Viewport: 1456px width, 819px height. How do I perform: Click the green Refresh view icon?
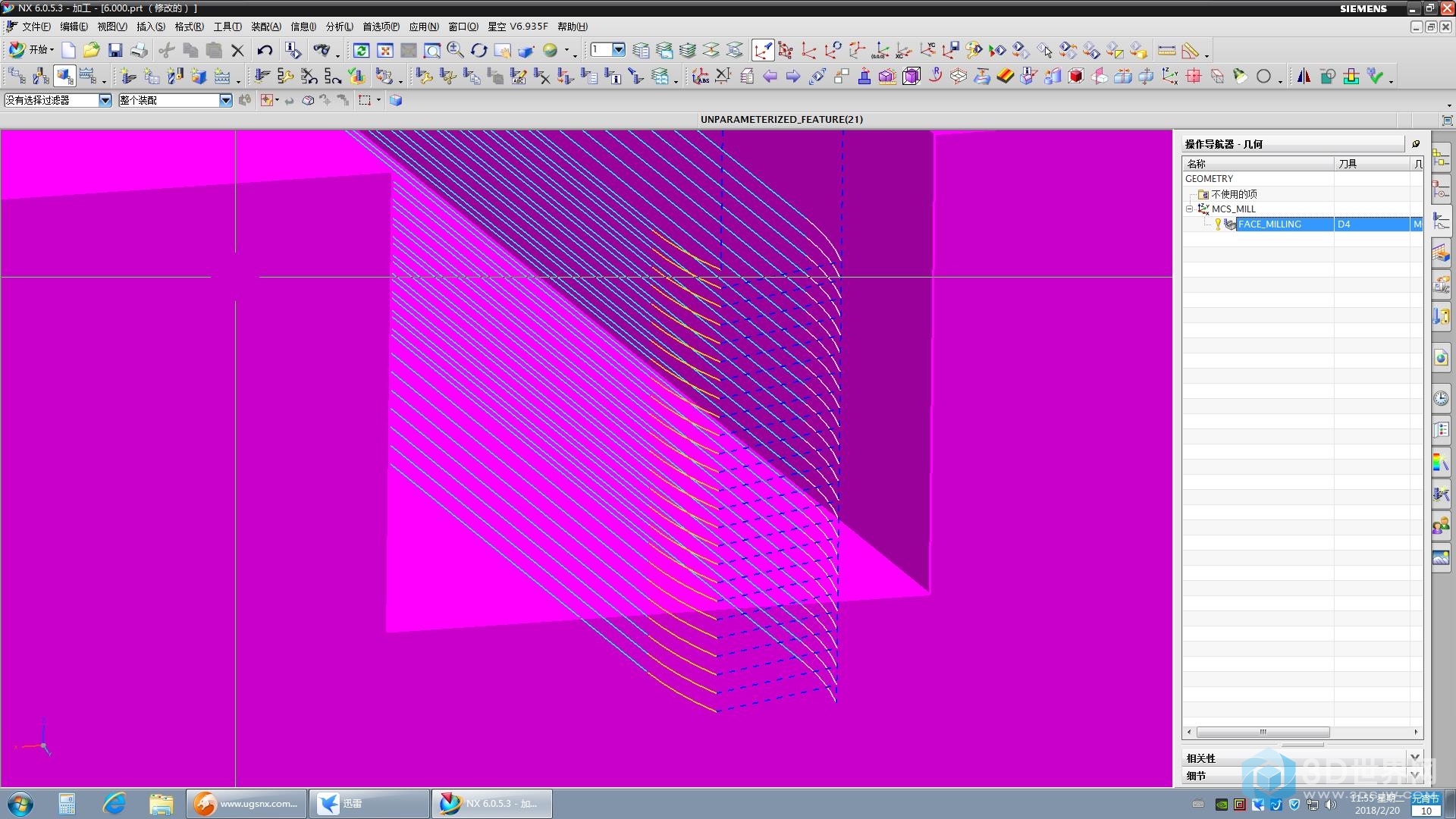pyautogui.click(x=362, y=50)
